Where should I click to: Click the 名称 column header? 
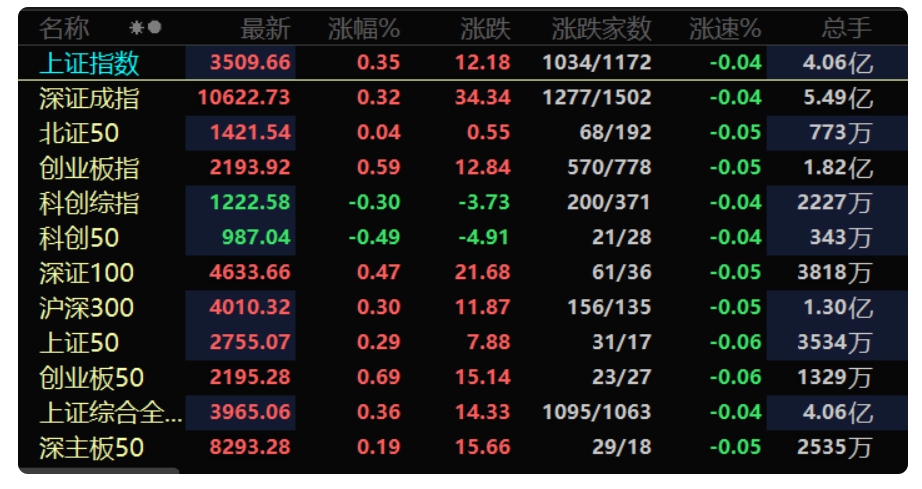pyautogui.click(x=64, y=28)
